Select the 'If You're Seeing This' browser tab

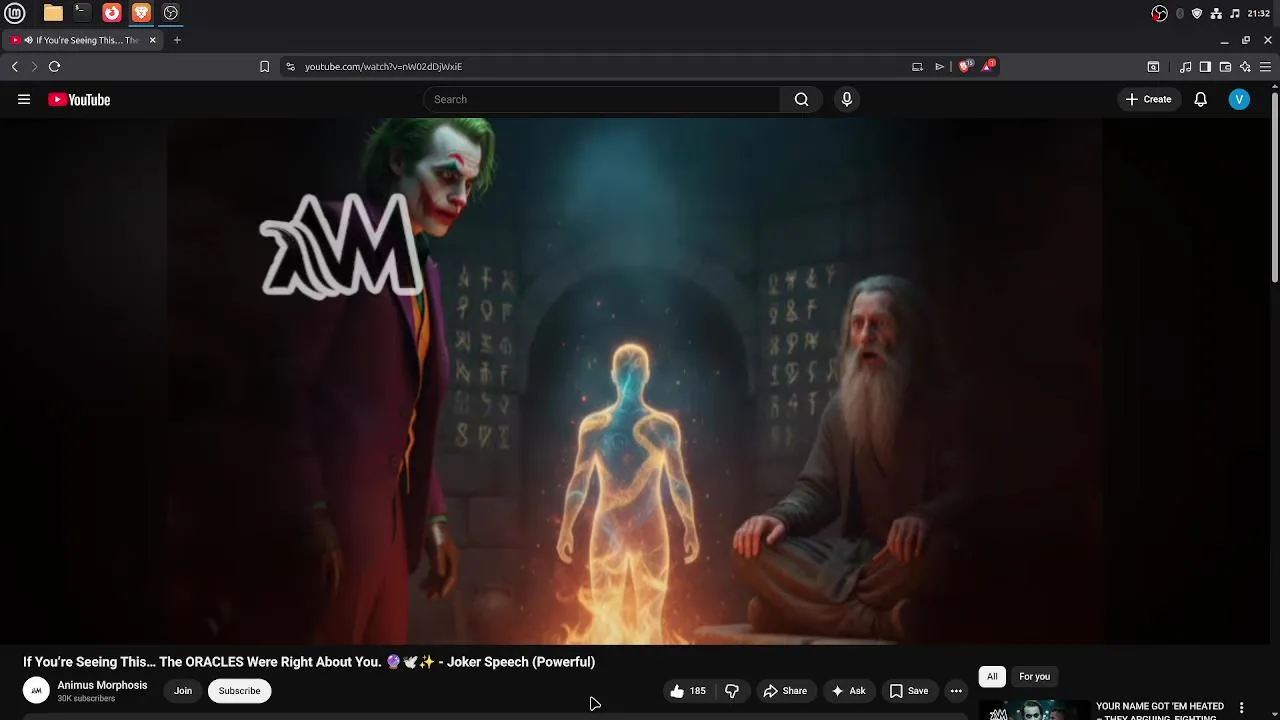(82, 40)
